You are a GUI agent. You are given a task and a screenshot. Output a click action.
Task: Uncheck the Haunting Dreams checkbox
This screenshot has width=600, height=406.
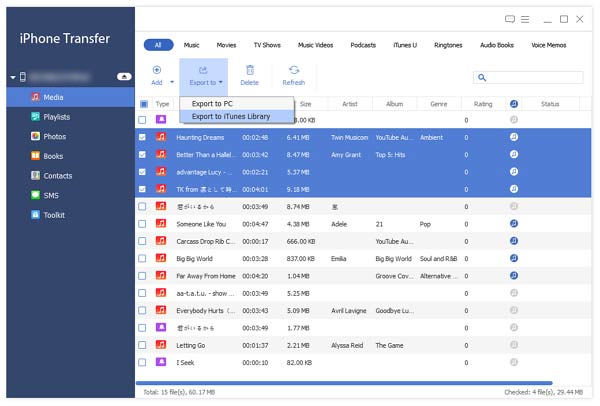tap(142, 137)
